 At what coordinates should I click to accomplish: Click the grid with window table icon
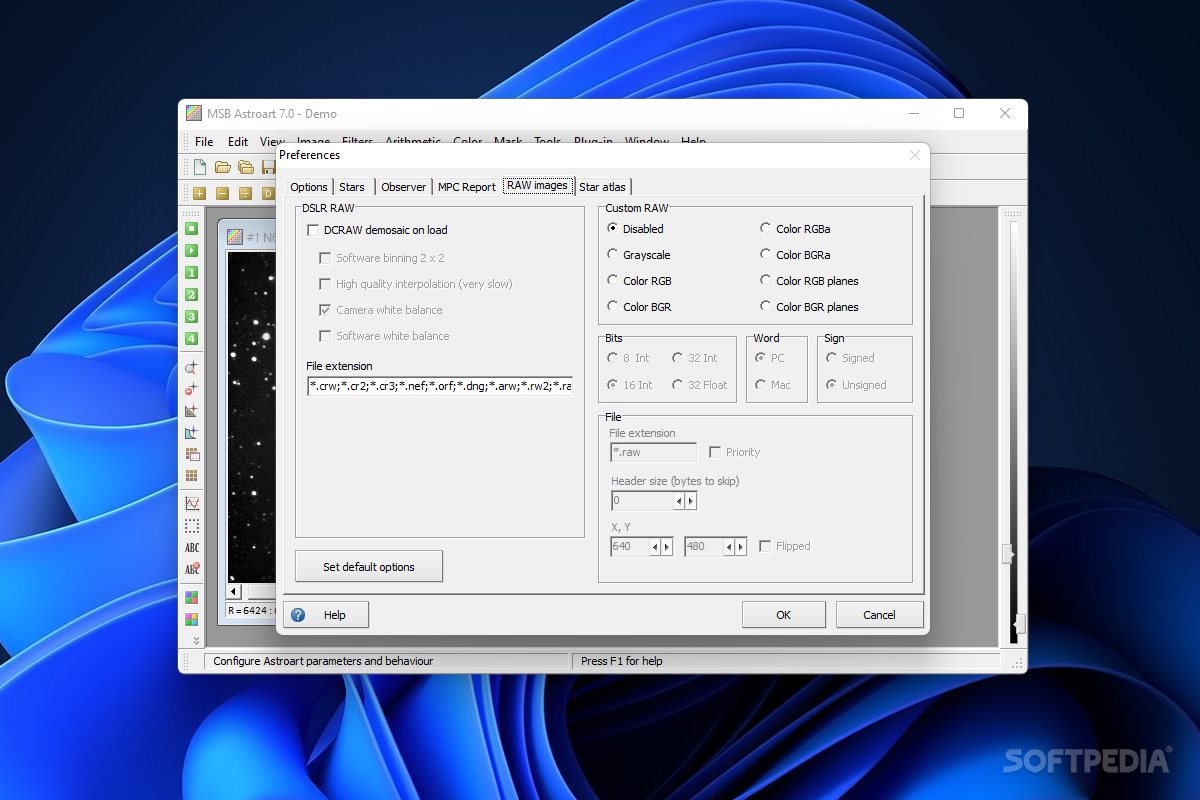click(x=191, y=455)
